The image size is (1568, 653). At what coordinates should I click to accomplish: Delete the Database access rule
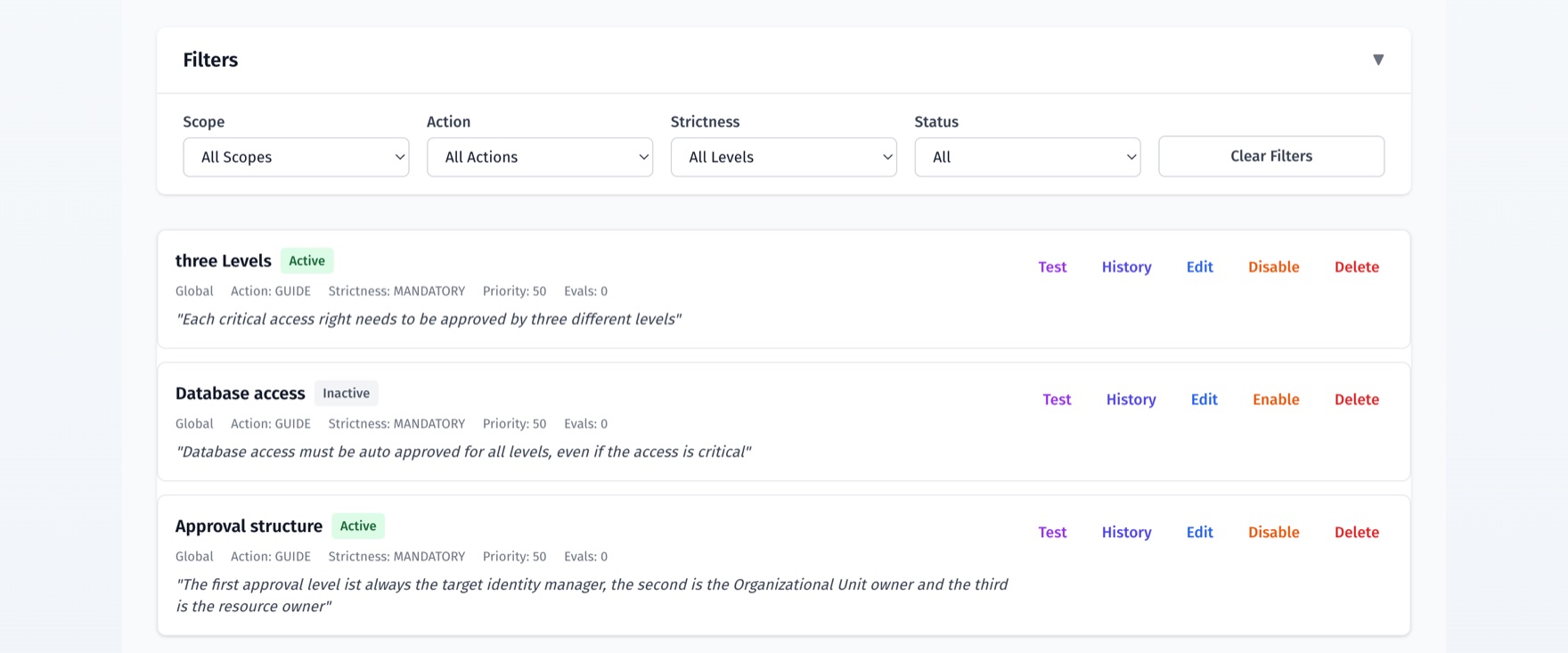click(1357, 399)
